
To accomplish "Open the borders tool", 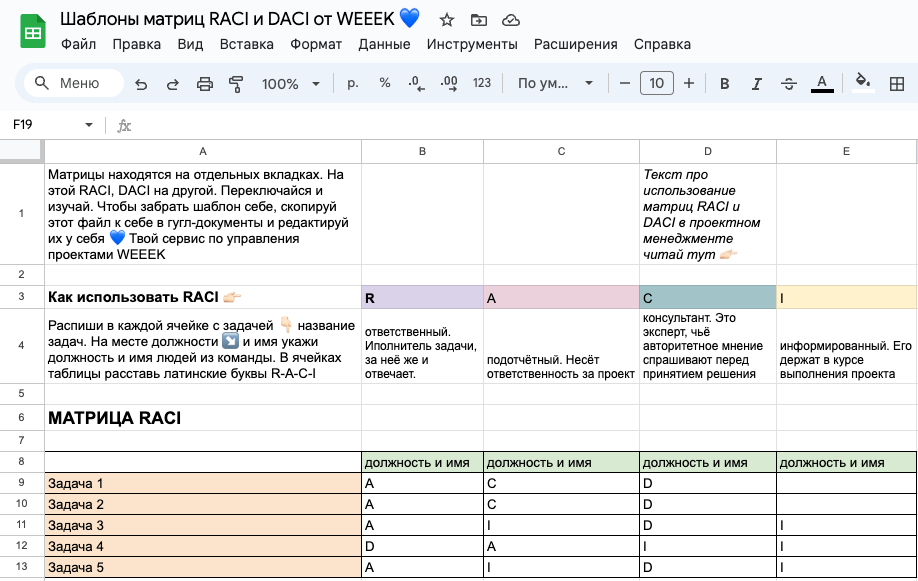I will [896, 84].
